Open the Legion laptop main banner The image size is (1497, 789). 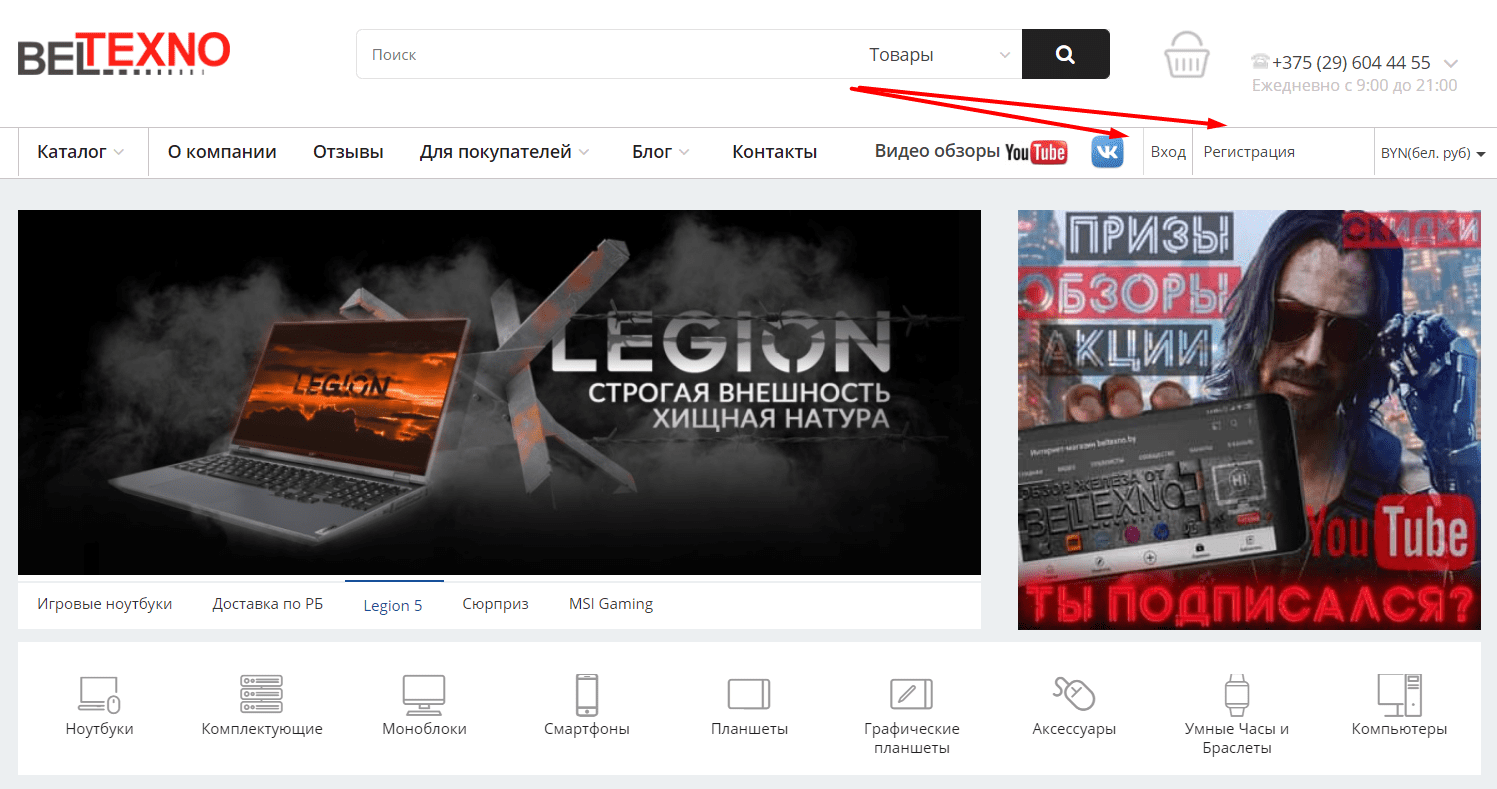pyautogui.click(x=499, y=392)
